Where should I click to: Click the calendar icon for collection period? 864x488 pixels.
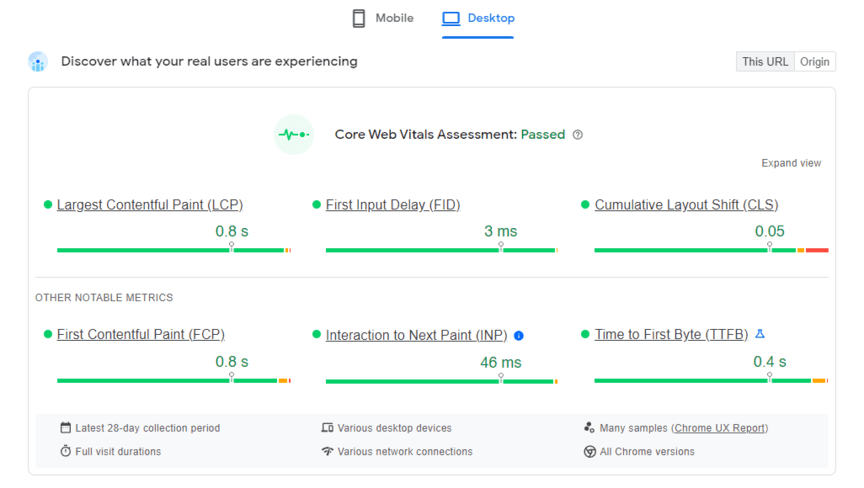(65, 428)
